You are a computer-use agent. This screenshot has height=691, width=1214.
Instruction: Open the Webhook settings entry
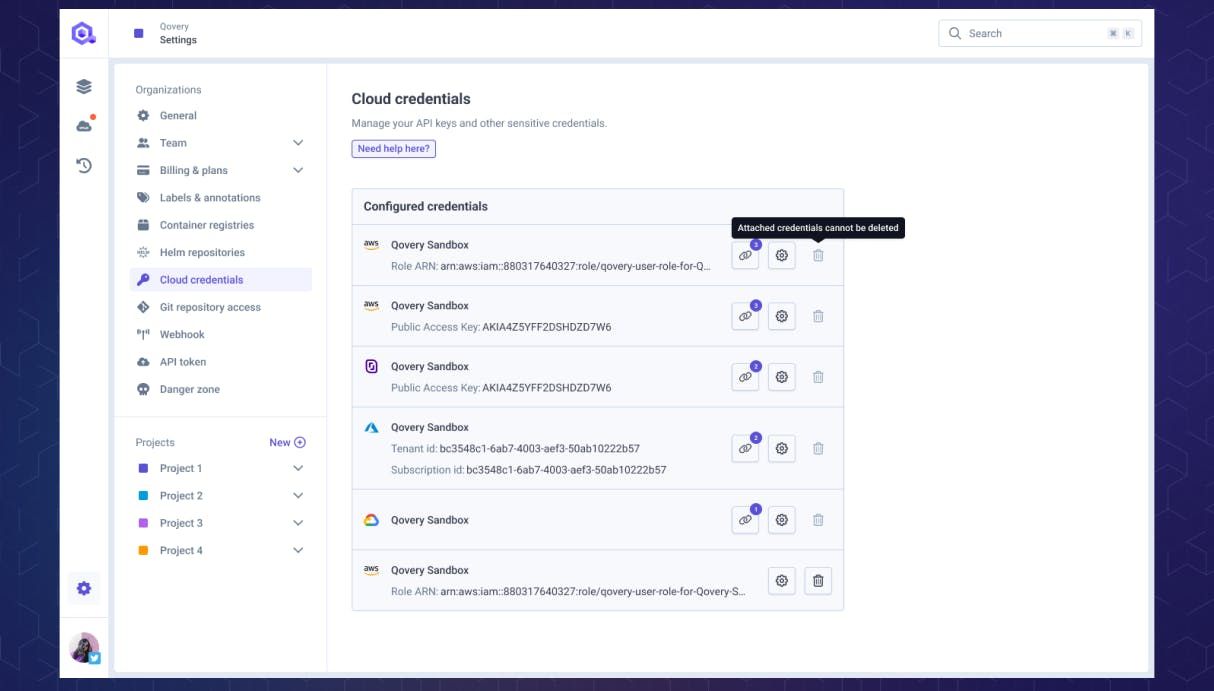coord(181,334)
